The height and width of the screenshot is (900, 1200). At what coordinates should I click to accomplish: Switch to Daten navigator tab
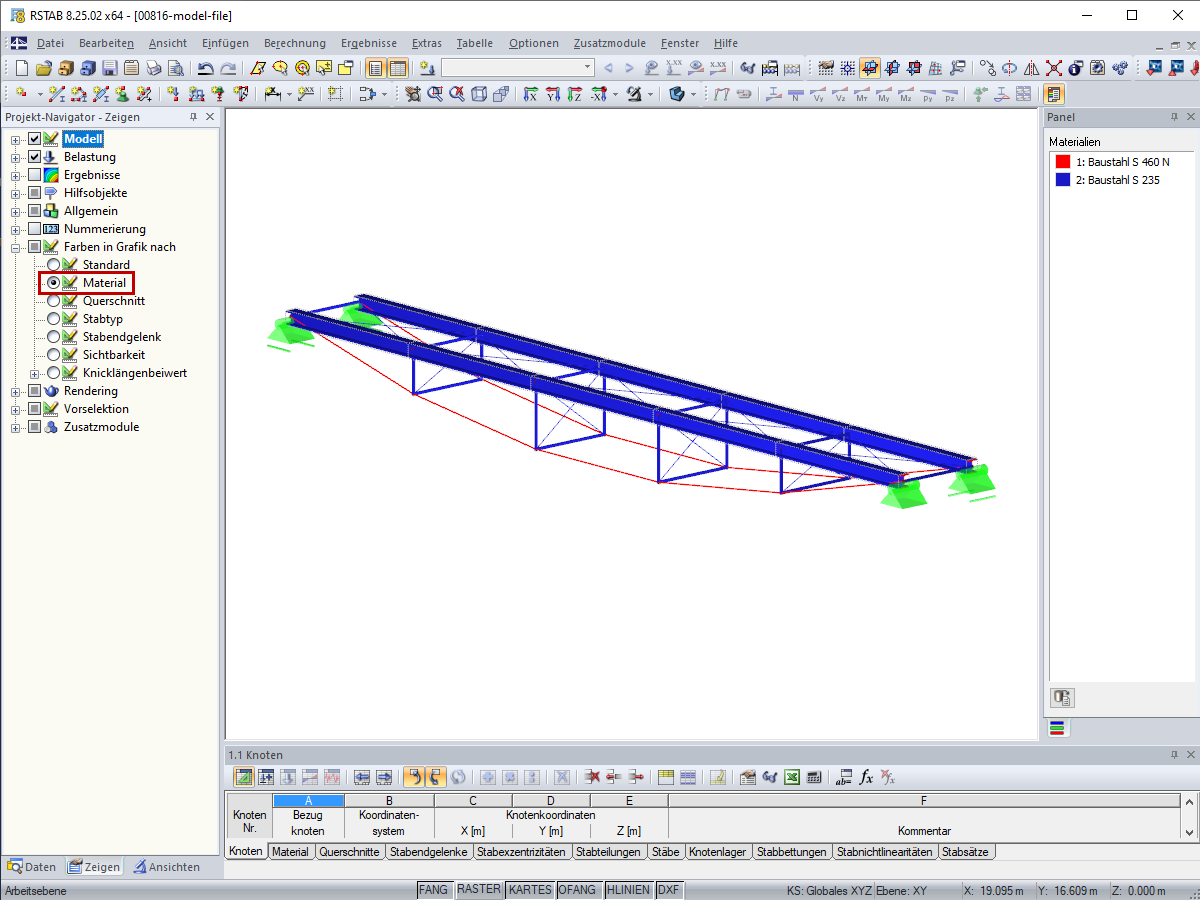32,867
